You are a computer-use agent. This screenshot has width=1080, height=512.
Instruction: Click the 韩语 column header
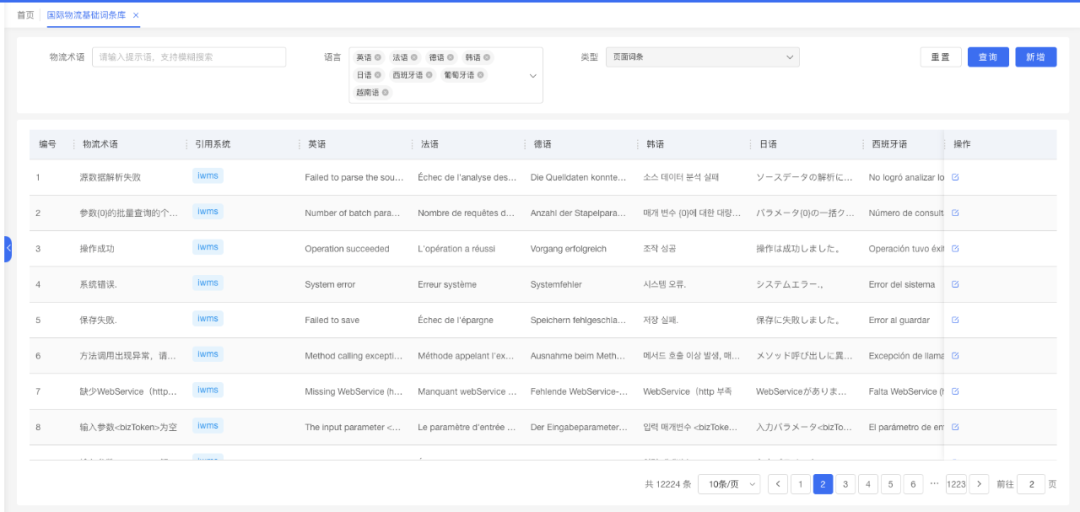click(x=656, y=145)
